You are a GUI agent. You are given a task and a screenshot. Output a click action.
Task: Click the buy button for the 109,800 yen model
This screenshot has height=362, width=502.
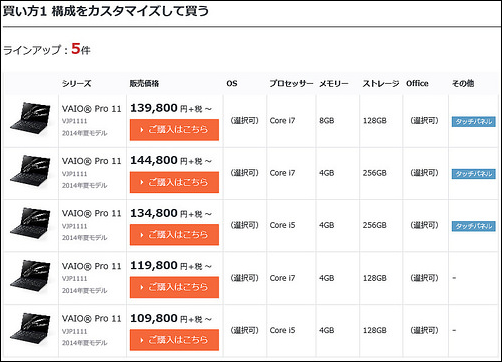coord(174,340)
